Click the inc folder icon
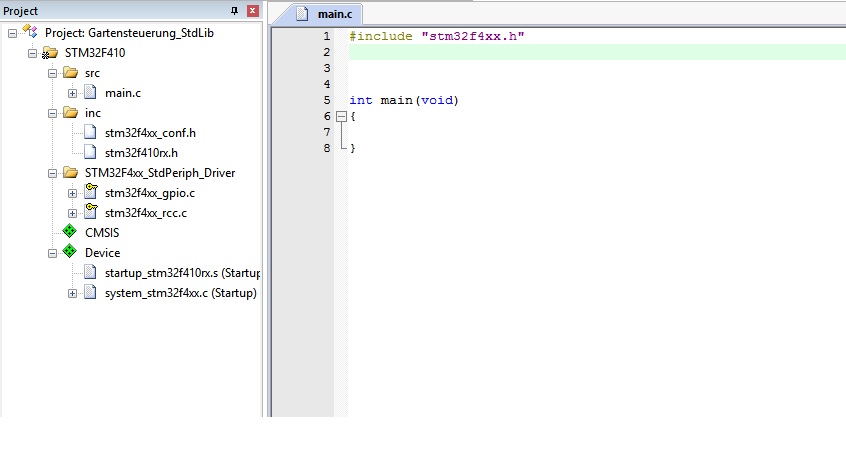 tap(70, 112)
